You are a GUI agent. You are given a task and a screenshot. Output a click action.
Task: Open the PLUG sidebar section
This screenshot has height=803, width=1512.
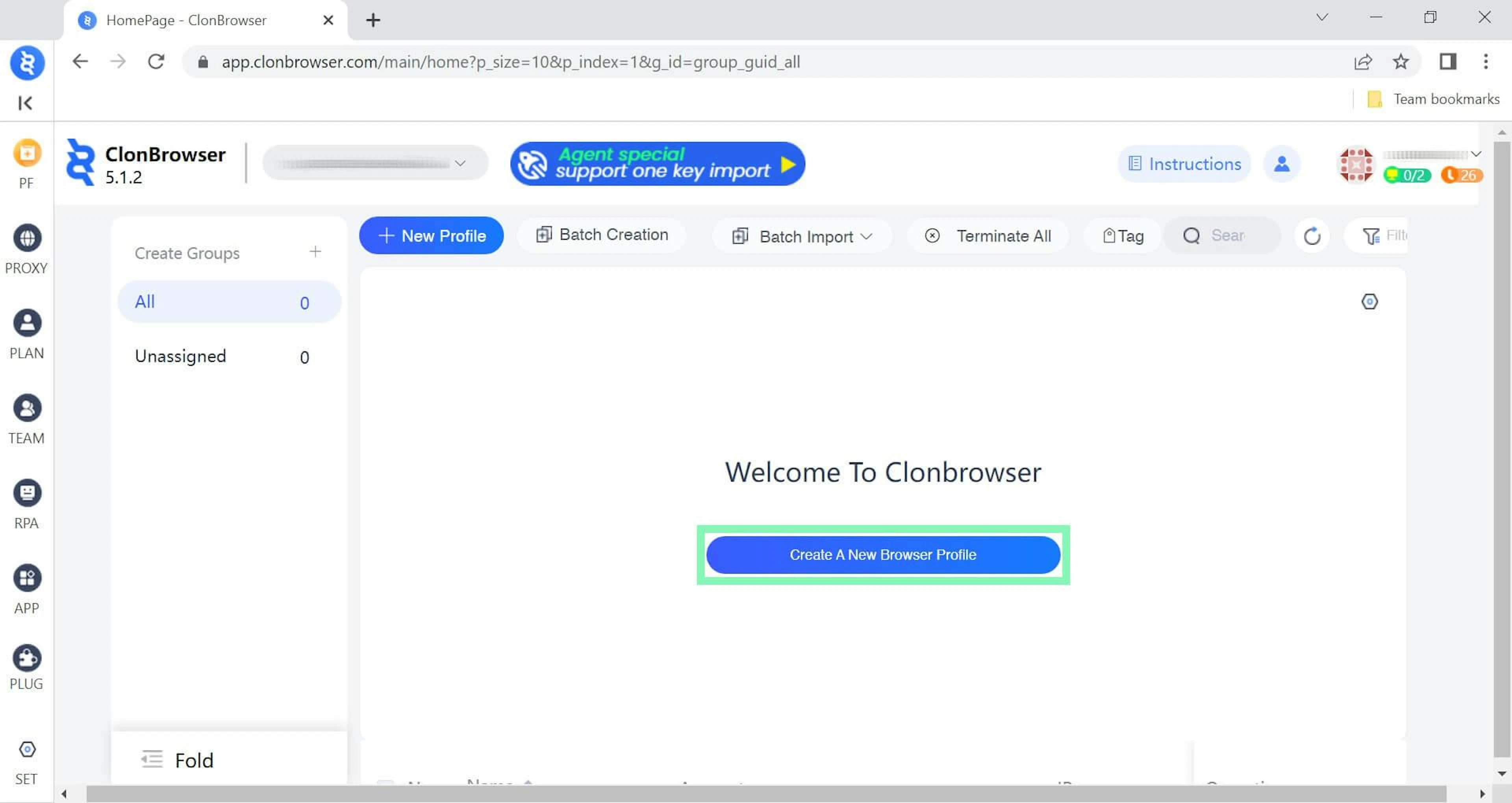26,668
